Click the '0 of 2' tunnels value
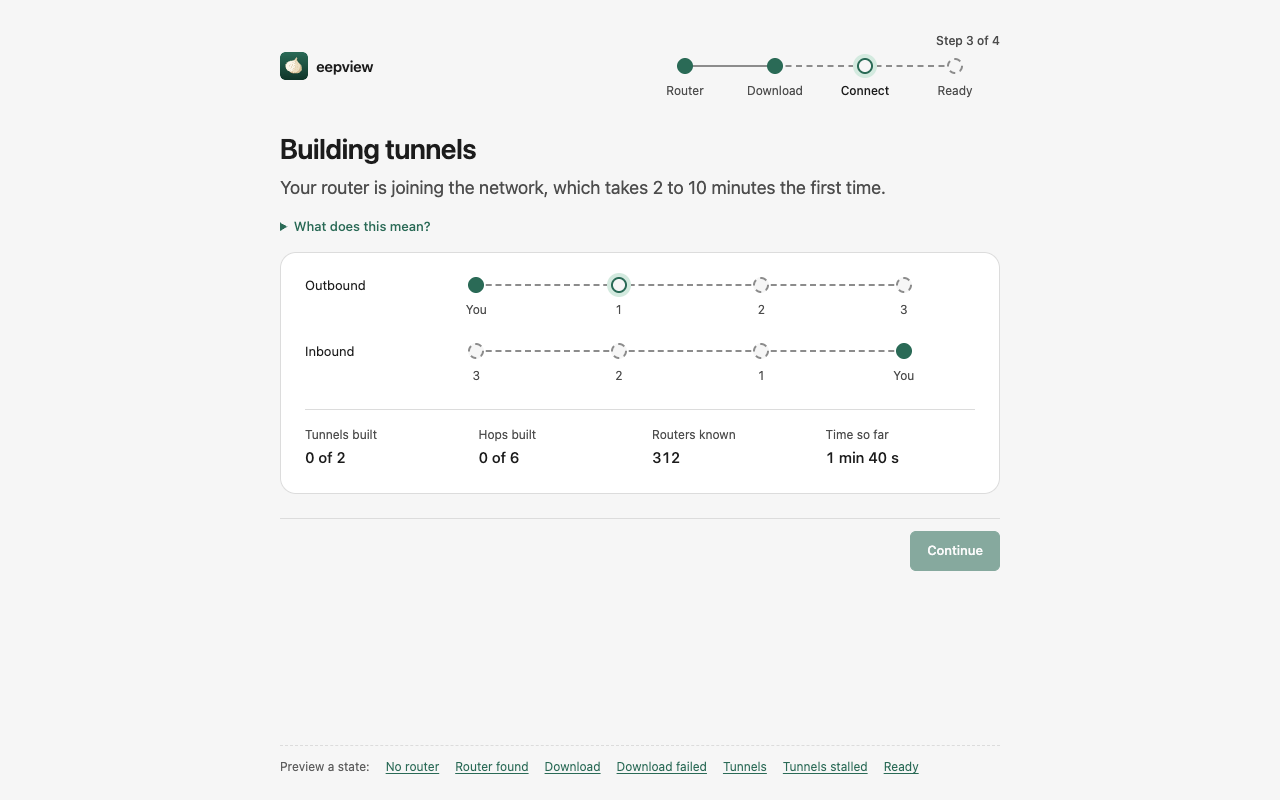The image size is (1280, 800). [325, 458]
